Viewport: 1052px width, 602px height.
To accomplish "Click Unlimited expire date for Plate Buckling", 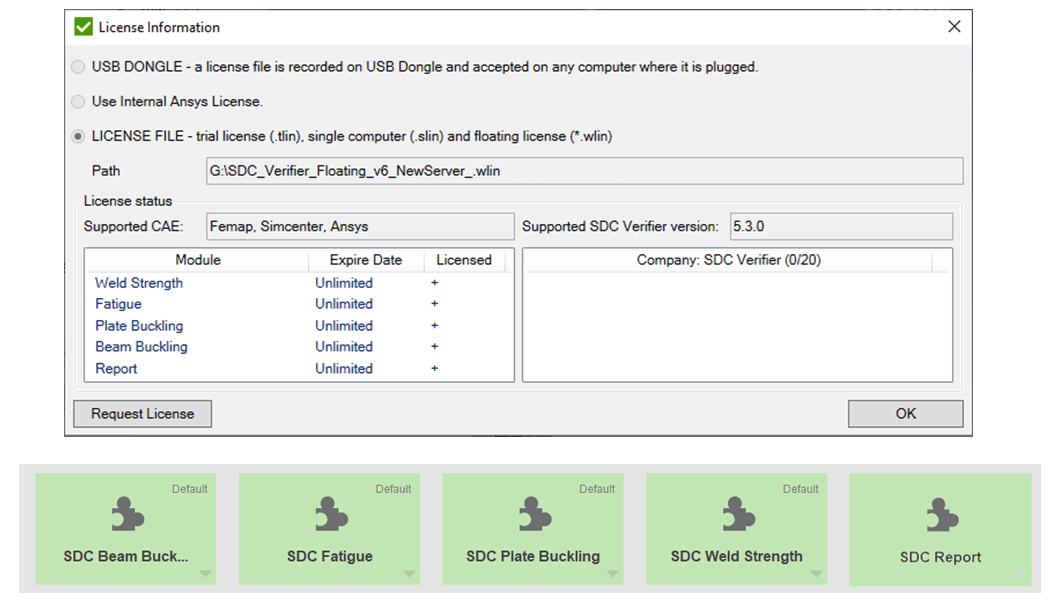I will tap(344, 325).
